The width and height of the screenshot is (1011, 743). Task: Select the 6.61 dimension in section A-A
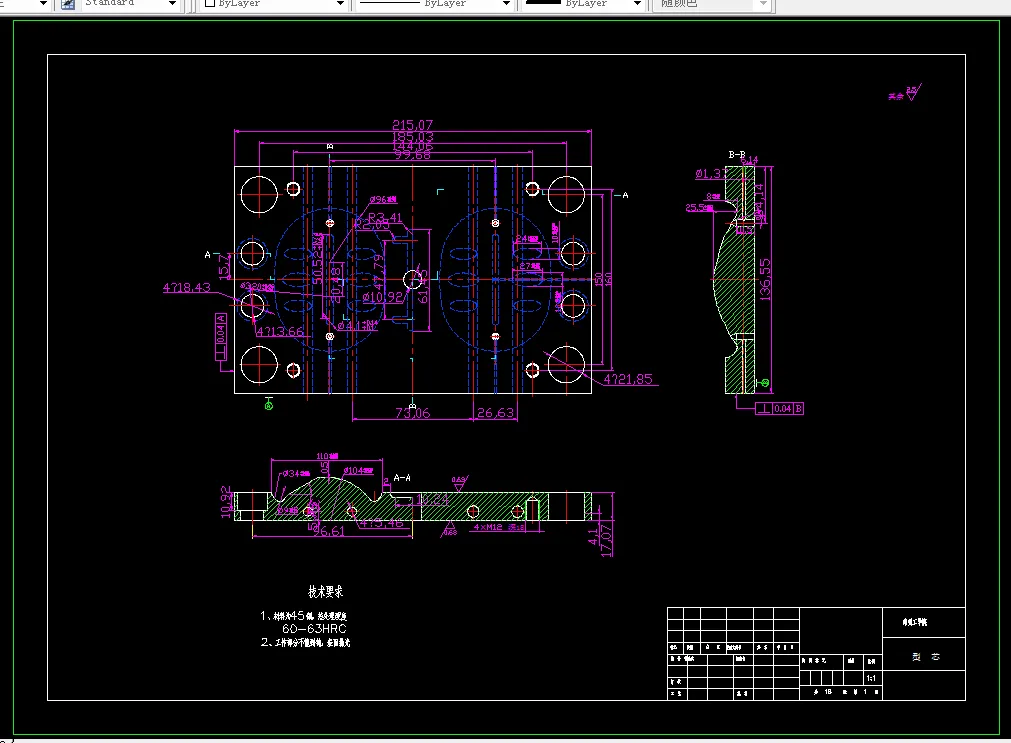pos(329,531)
